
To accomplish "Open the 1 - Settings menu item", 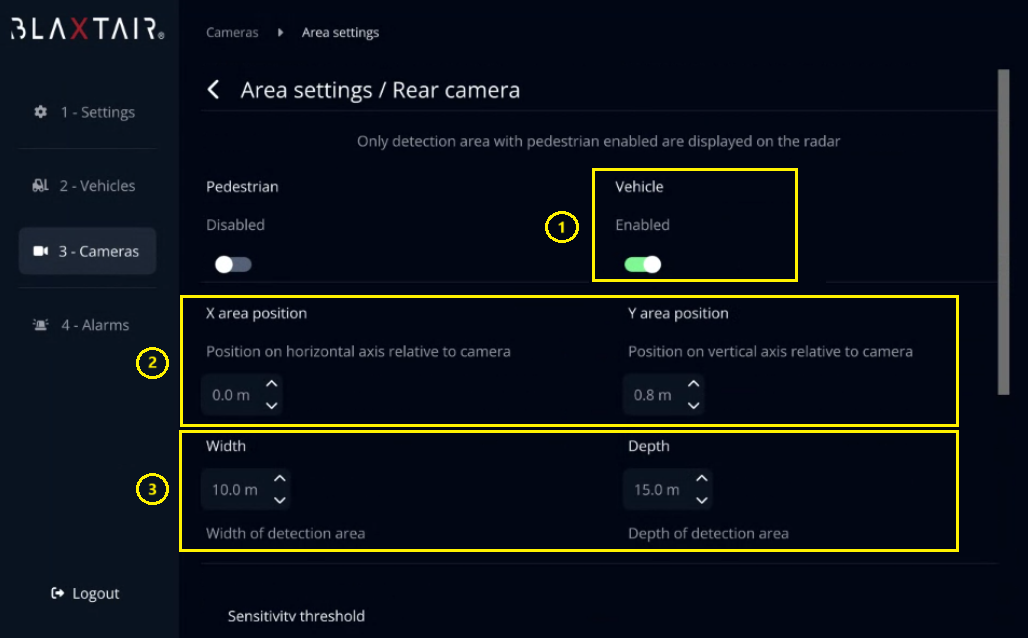I will click(x=97, y=112).
